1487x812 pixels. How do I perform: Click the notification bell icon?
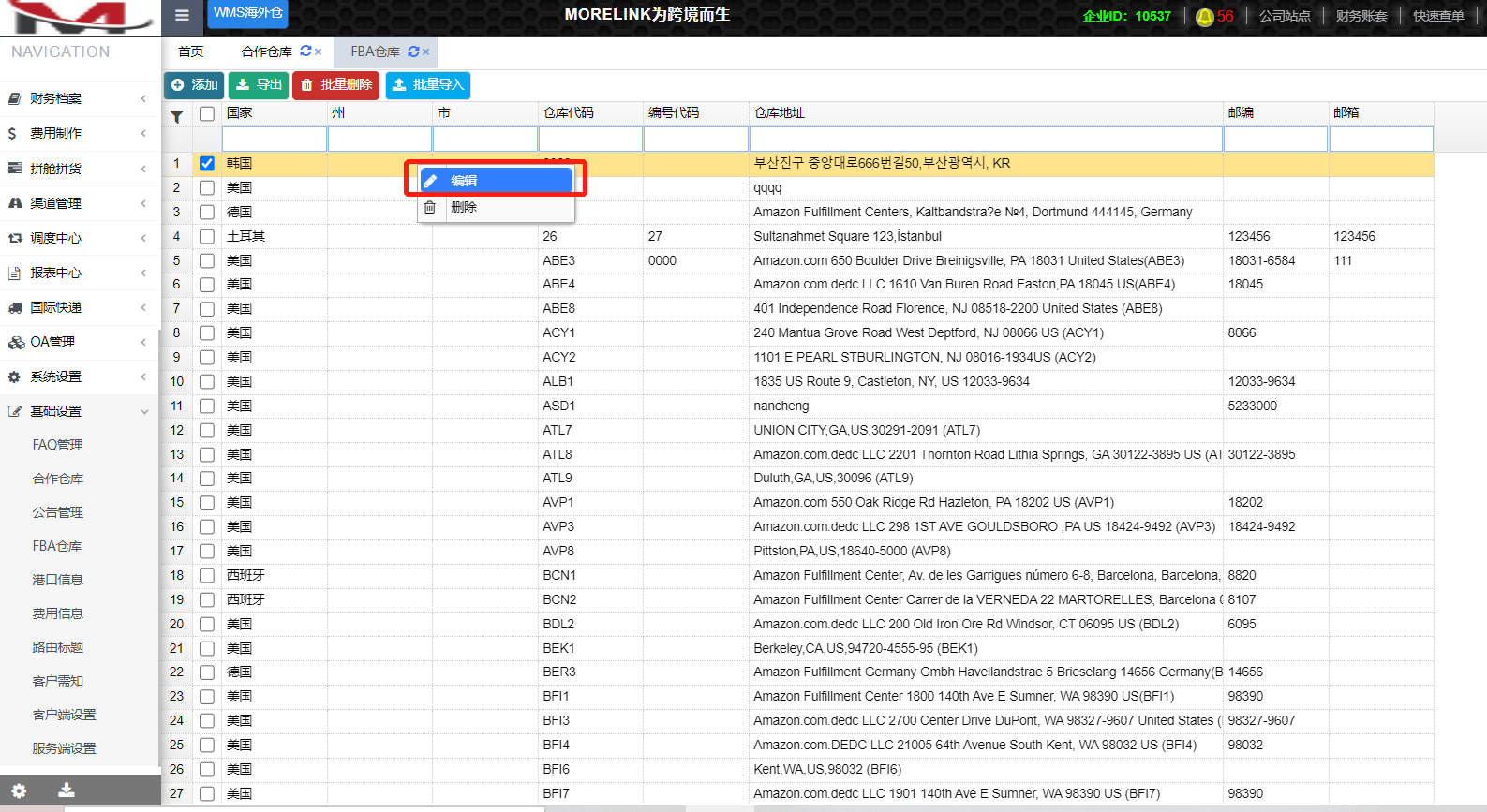tap(1204, 17)
